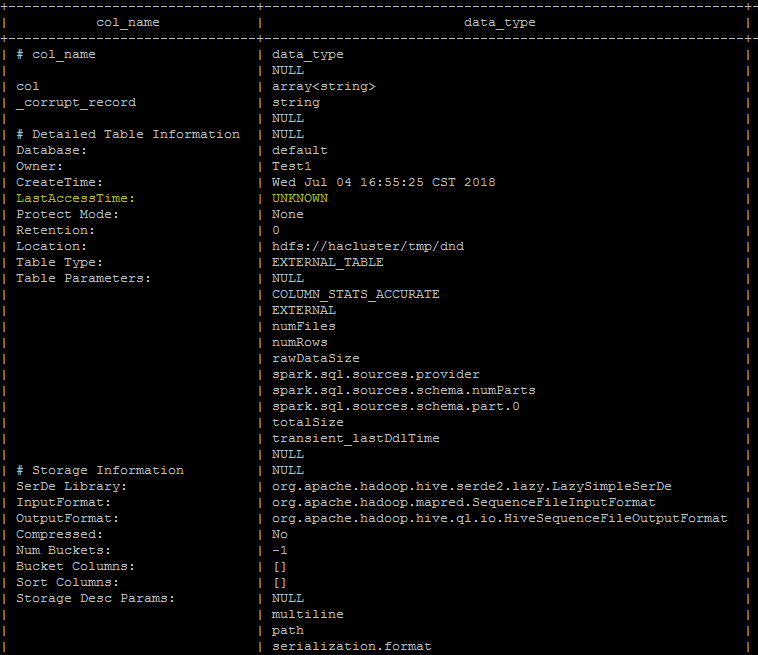The height and width of the screenshot is (655, 758).
Task: Select 'spark.sql.sources.provider' parameter
Action: [x=376, y=374]
